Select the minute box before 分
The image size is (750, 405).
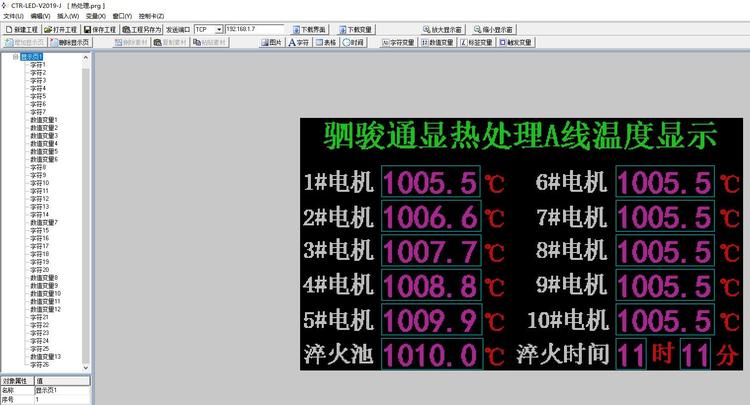pos(695,354)
